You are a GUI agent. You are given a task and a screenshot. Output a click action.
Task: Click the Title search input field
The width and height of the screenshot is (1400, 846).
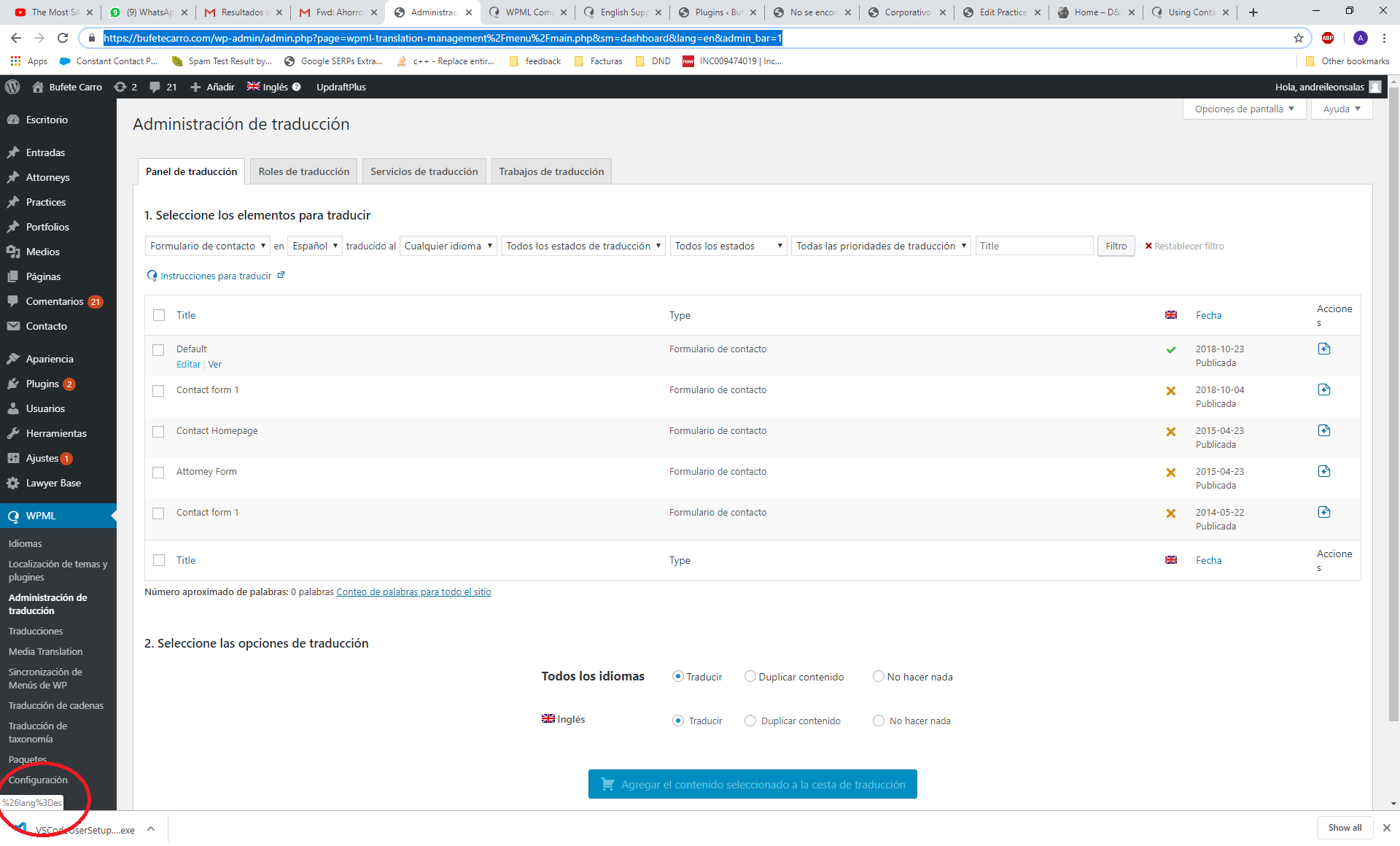1033,245
